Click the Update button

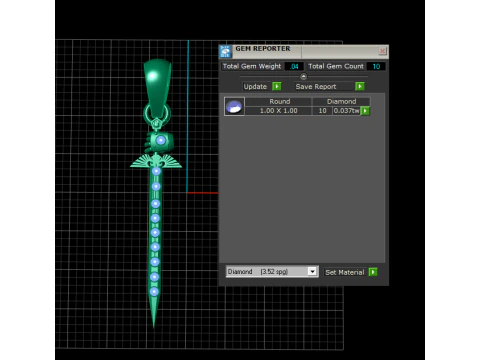[257, 87]
